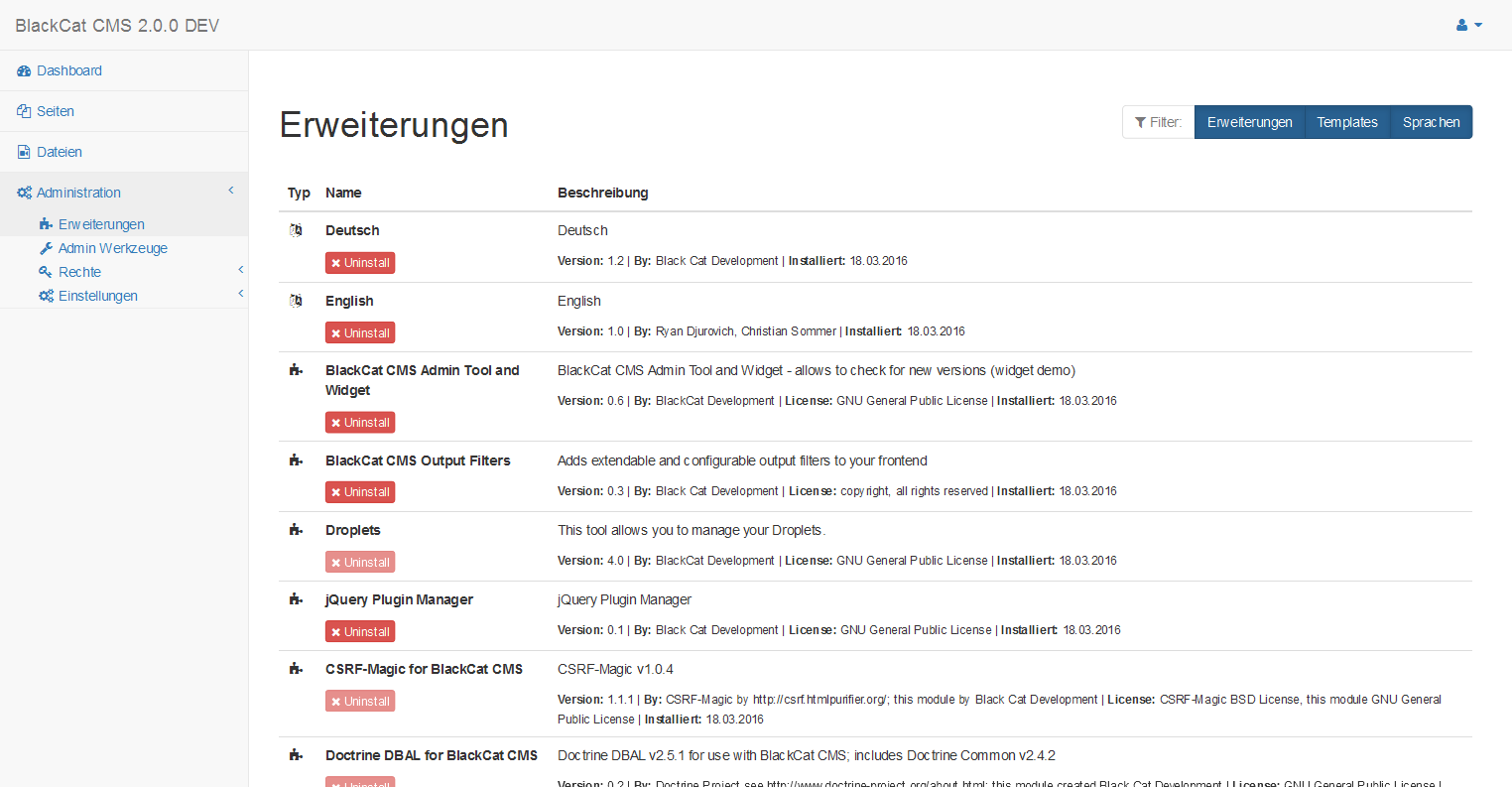The height and width of the screenshot is (787, 1512).
Task: Click the Rechte key icon
Action: coord(46,272)
